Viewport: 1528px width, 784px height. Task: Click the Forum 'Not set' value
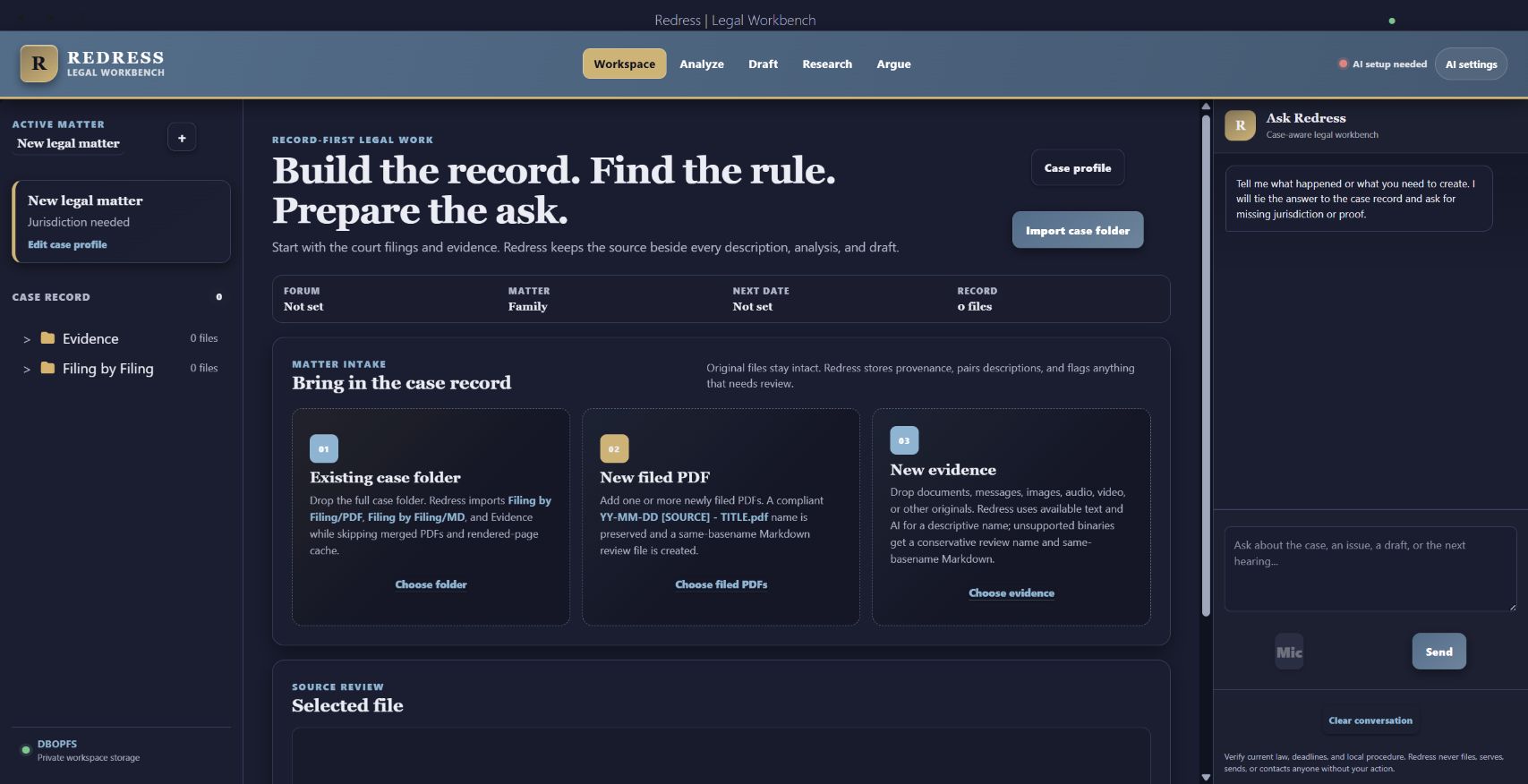[x=303, y=306]
